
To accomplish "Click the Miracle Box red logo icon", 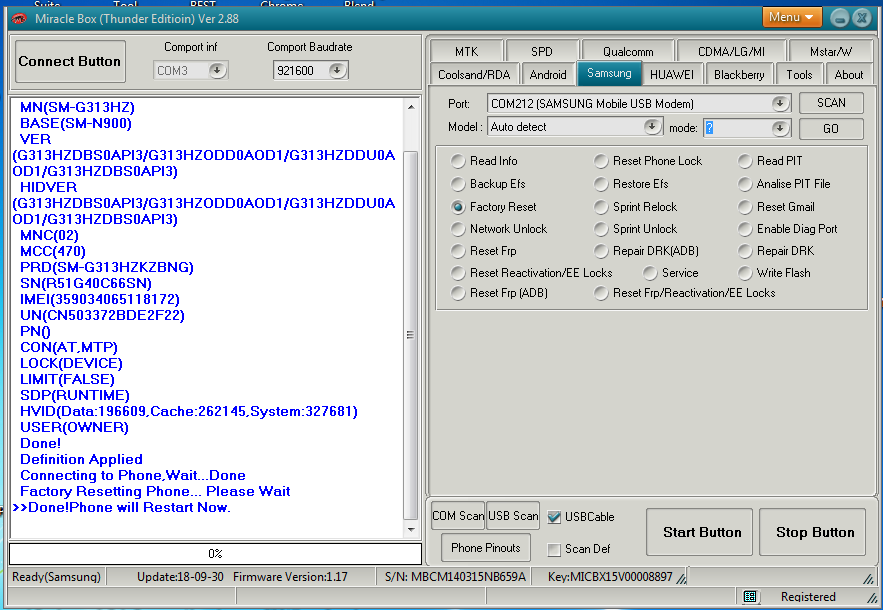I will coord(19,19).
